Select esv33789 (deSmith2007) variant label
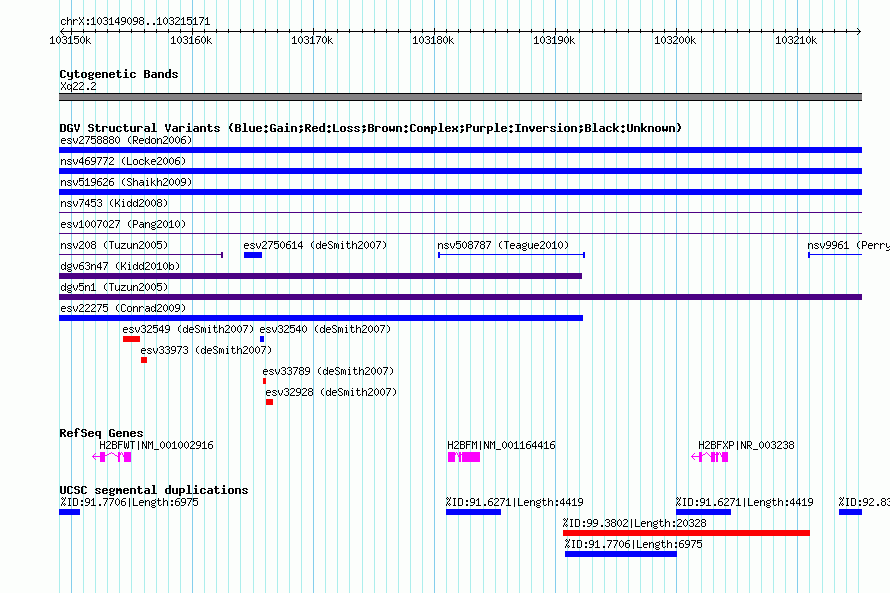890x593 pixels. (328, 371)
